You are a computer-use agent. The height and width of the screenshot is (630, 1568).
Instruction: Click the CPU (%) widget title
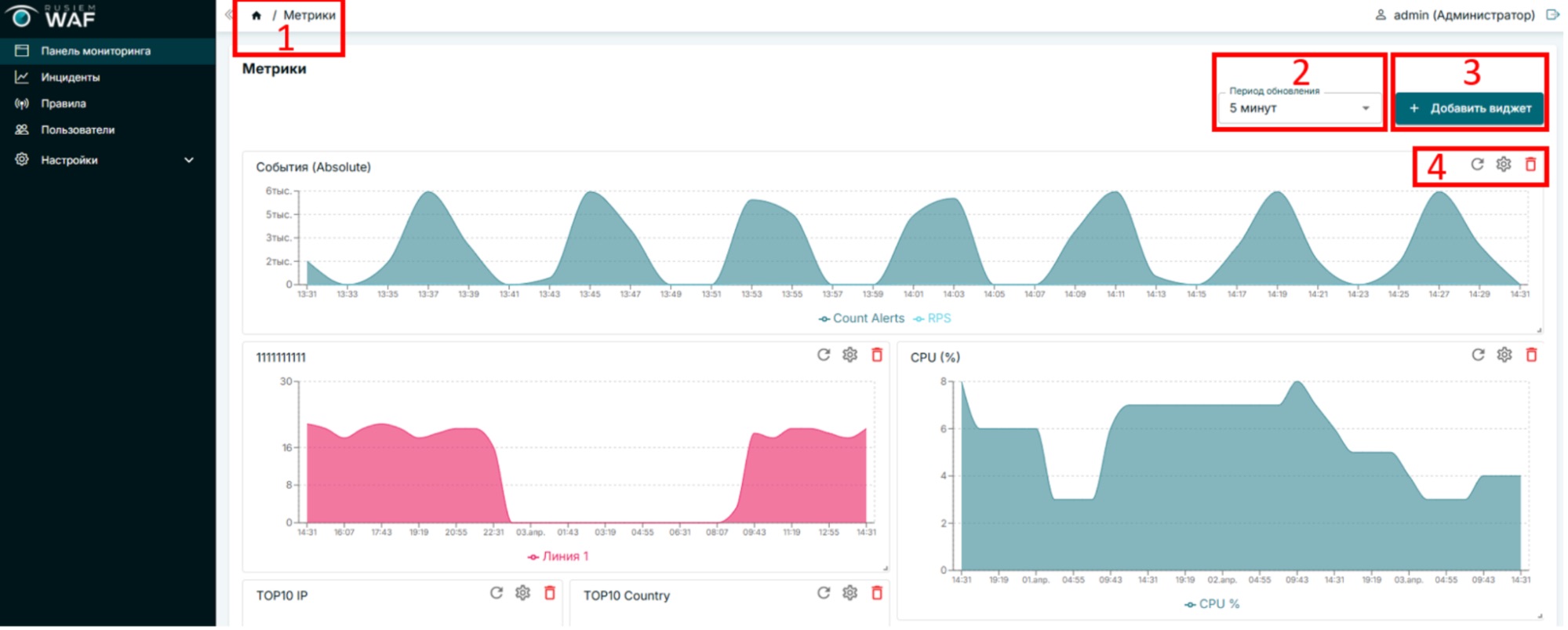tap(935, 358)
